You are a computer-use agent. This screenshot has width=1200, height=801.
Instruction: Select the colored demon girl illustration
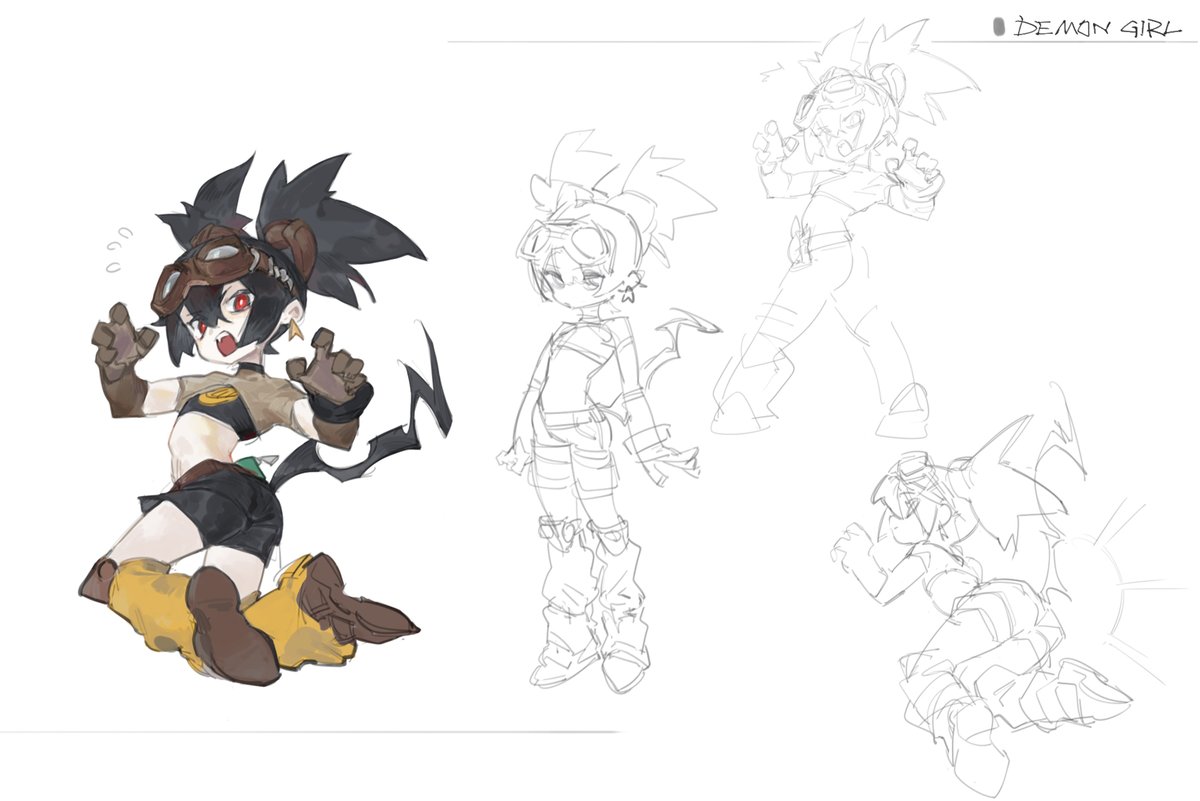(x=267, y=420)
